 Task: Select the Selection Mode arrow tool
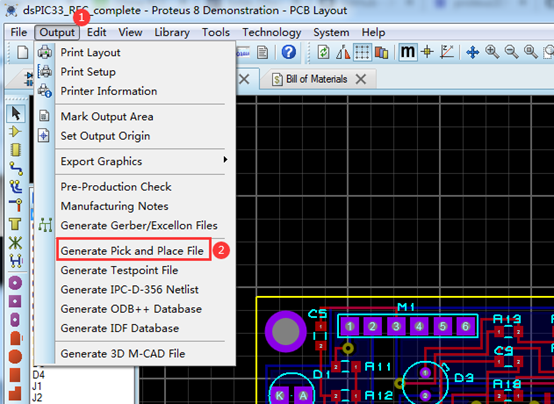click(x=16, y=113)
